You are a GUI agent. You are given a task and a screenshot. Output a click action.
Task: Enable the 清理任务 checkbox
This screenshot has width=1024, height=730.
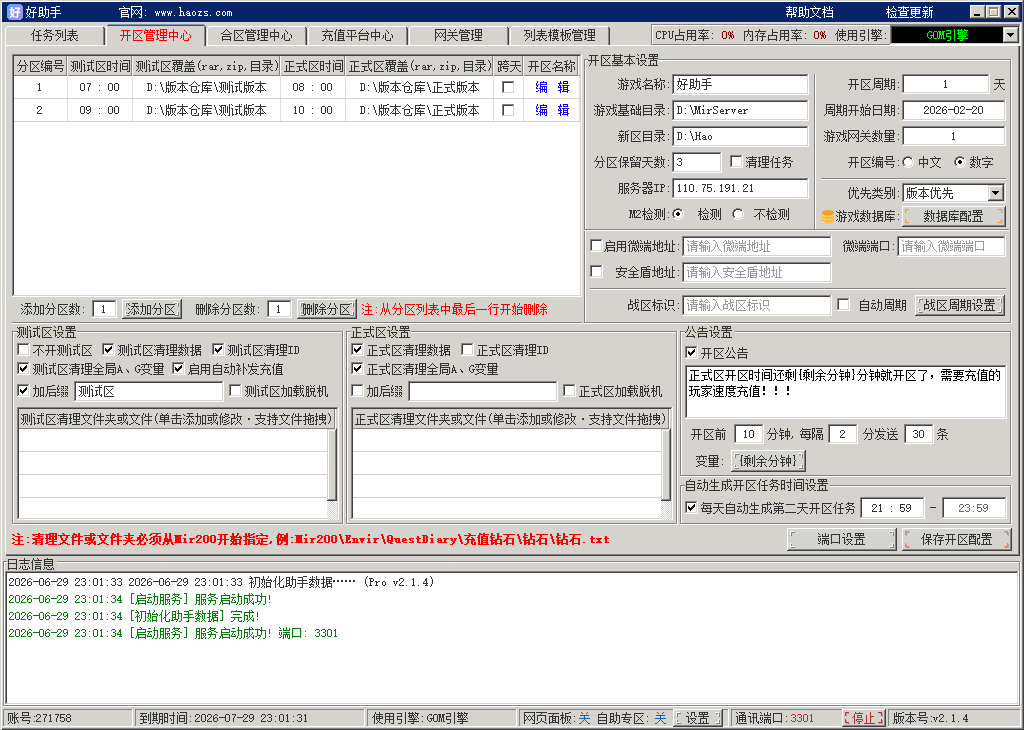tap(736, 161)
